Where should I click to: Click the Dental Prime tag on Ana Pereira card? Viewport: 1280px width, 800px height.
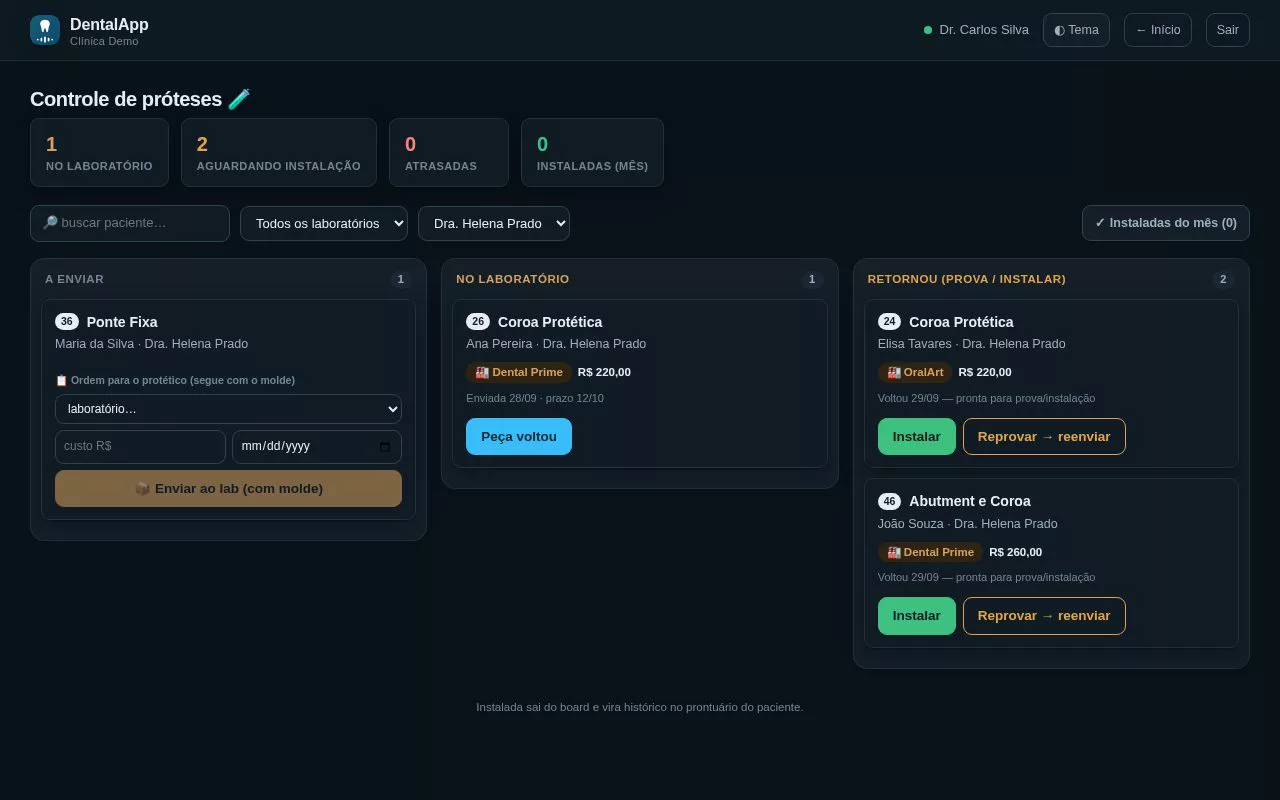click(x=519, y=372)
